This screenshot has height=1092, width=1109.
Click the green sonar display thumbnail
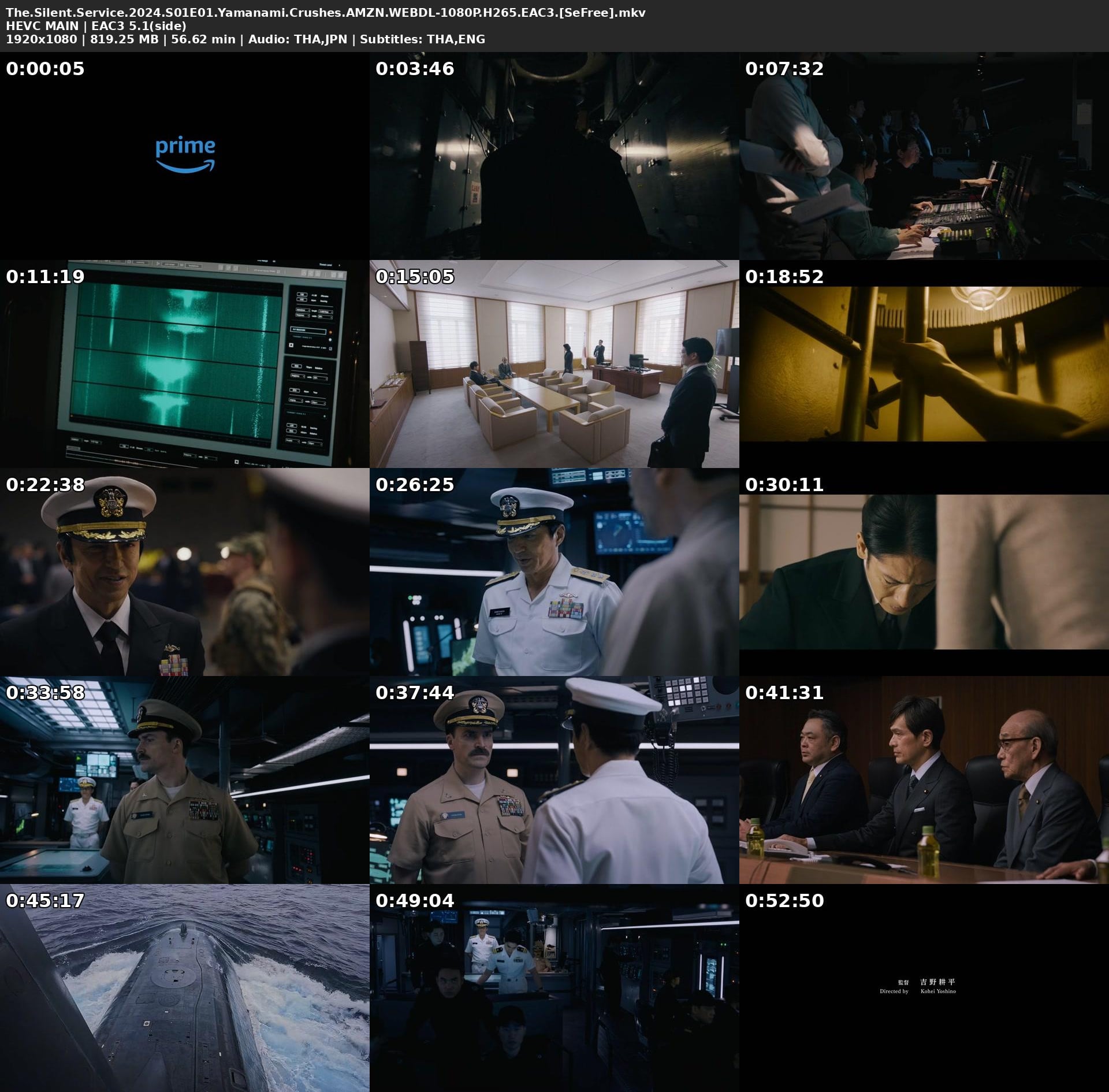coord(185,363)
